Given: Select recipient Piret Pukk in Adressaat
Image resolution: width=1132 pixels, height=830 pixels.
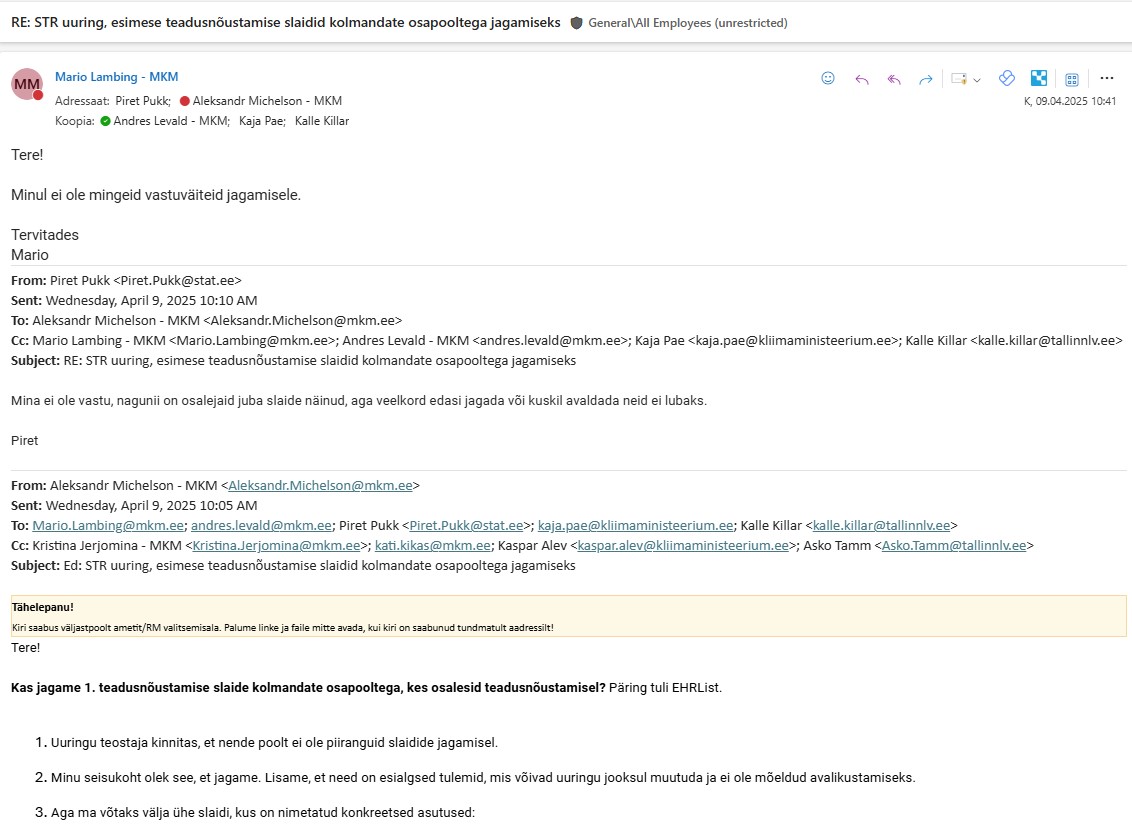Looking at the screenshot, I should (143, 101).
